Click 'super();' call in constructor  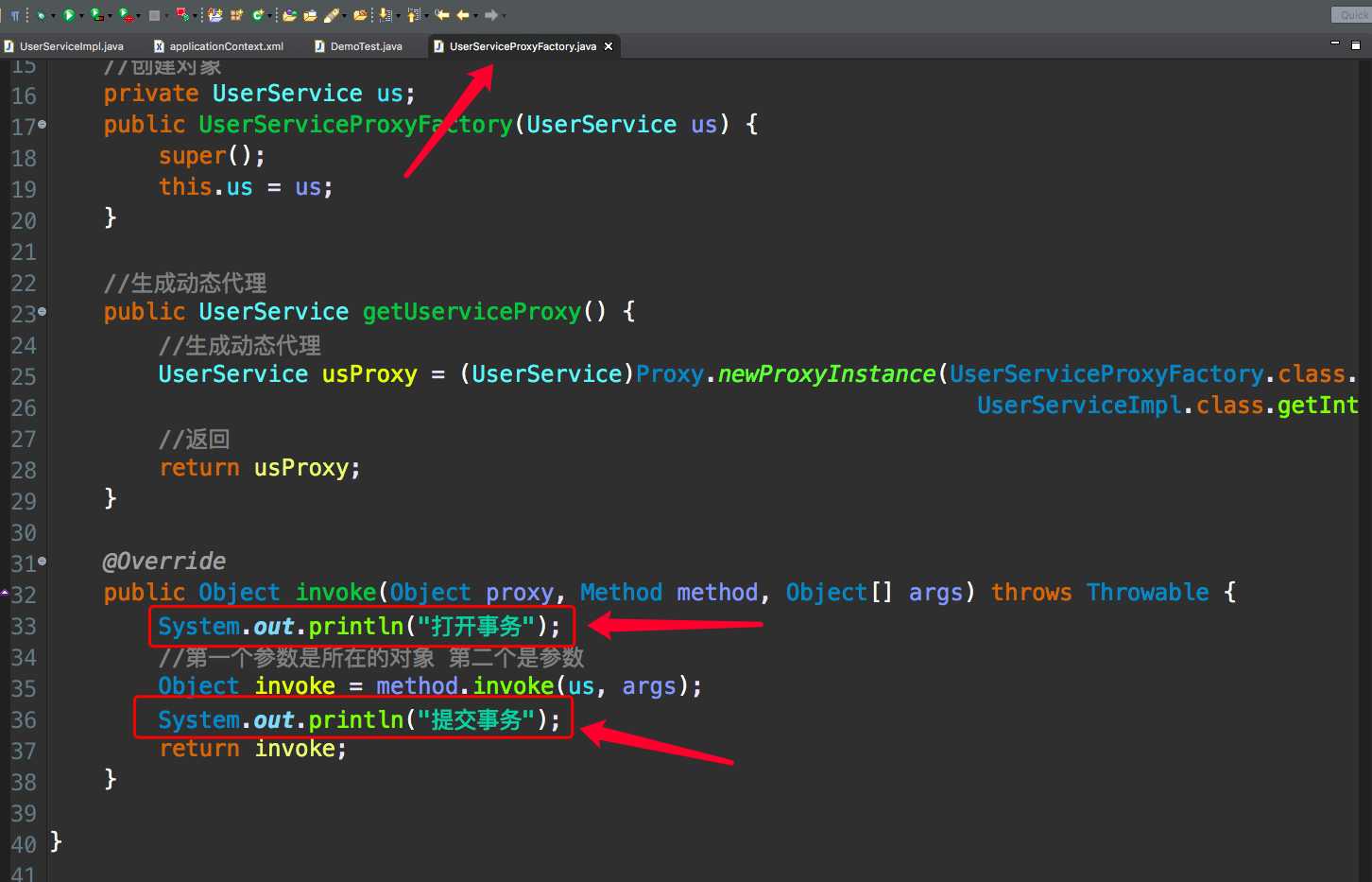coord(213,156)
